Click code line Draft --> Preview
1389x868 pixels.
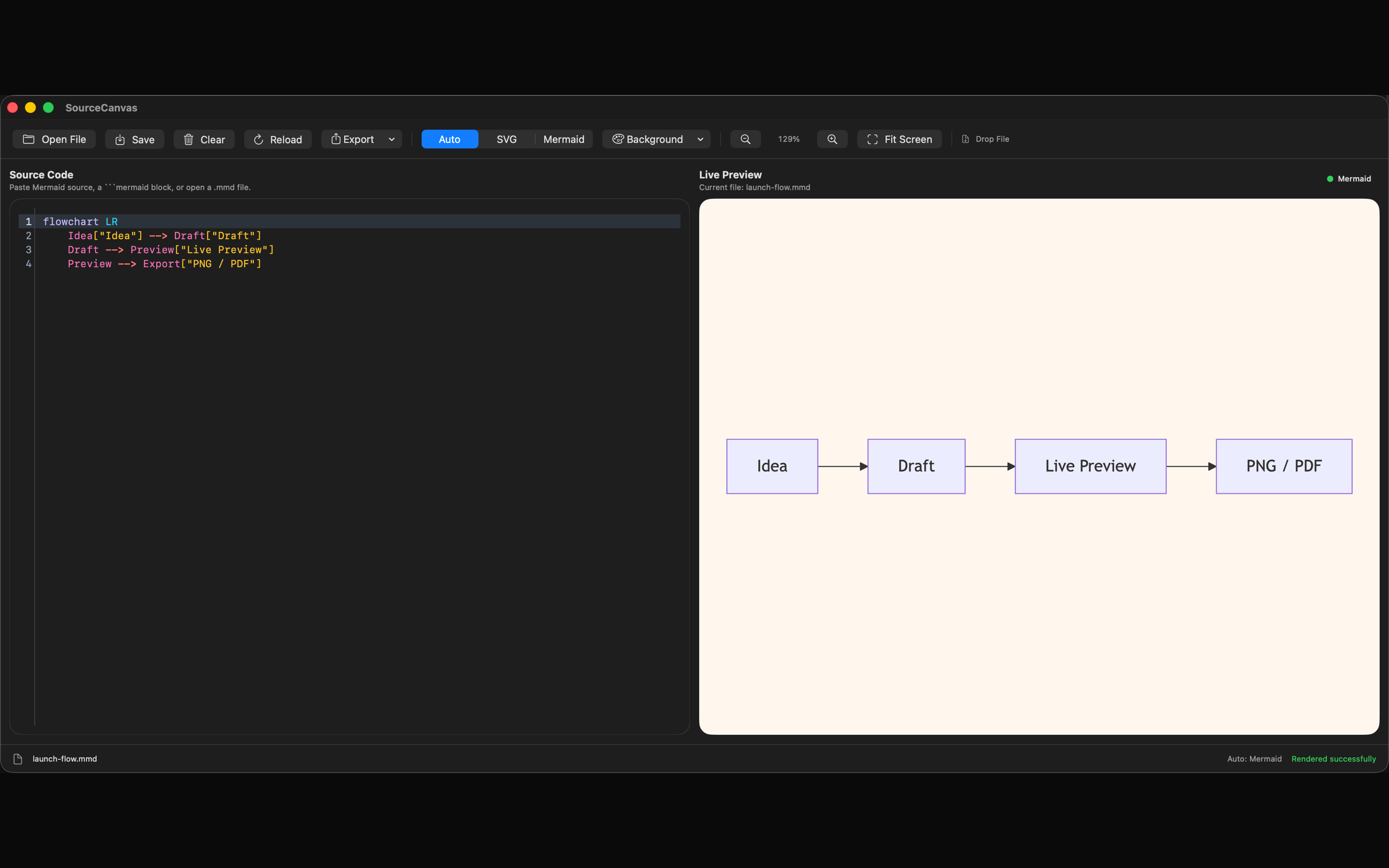point(171,250)
